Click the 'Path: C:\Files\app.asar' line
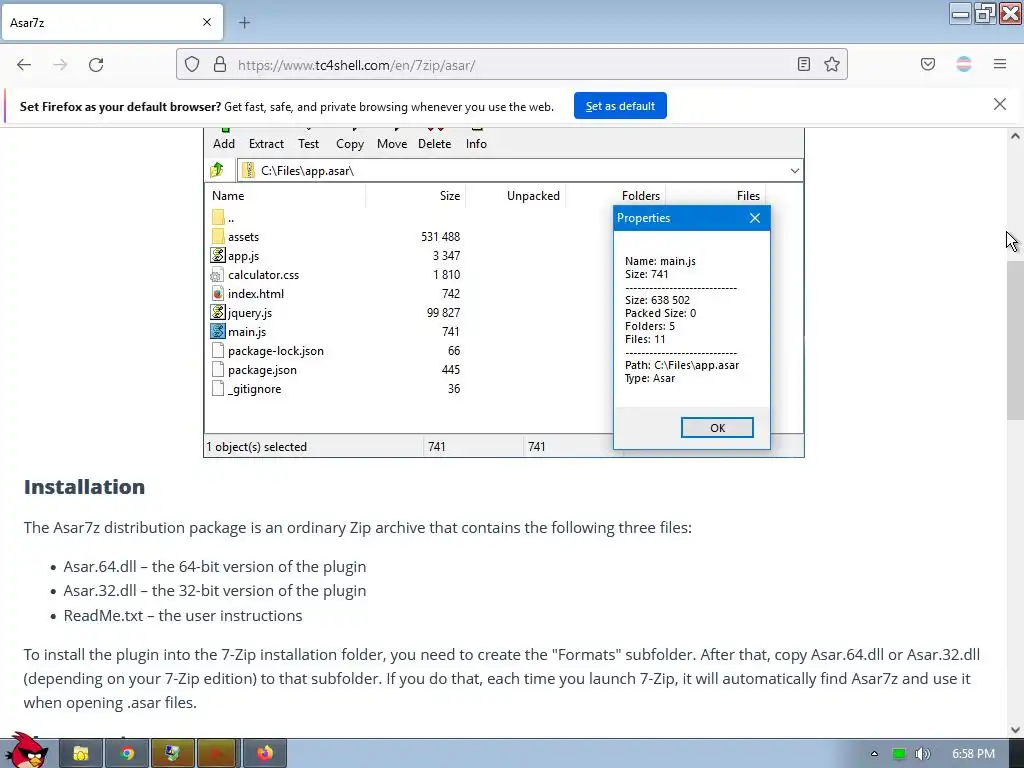This screenshot has width=1024, height=768. click(x=682, y=365)
